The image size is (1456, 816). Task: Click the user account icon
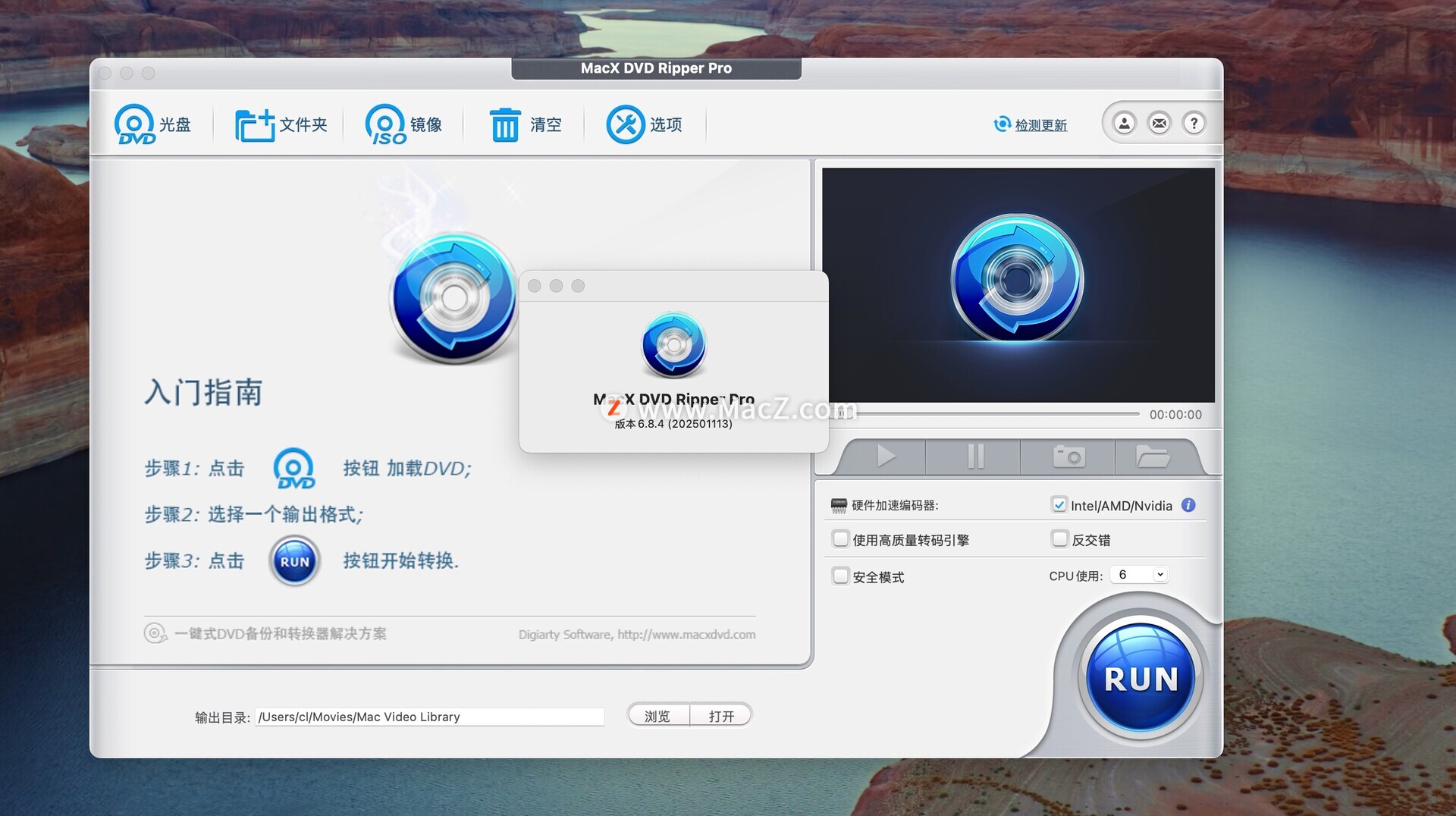point(1124,123)
